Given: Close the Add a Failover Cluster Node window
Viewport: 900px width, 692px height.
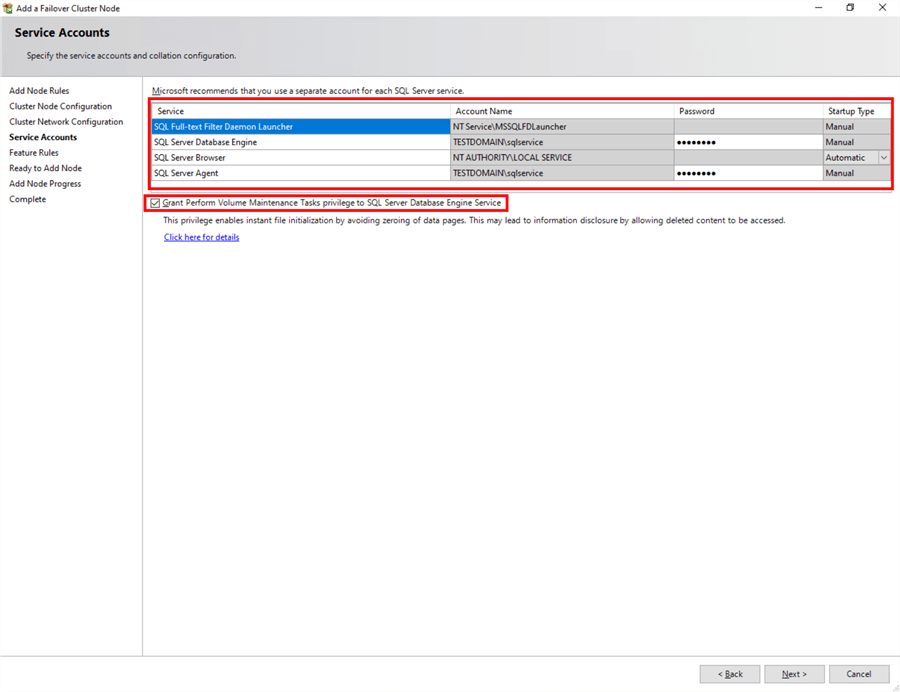Looking at the screenshot, I should click(882, 7).
